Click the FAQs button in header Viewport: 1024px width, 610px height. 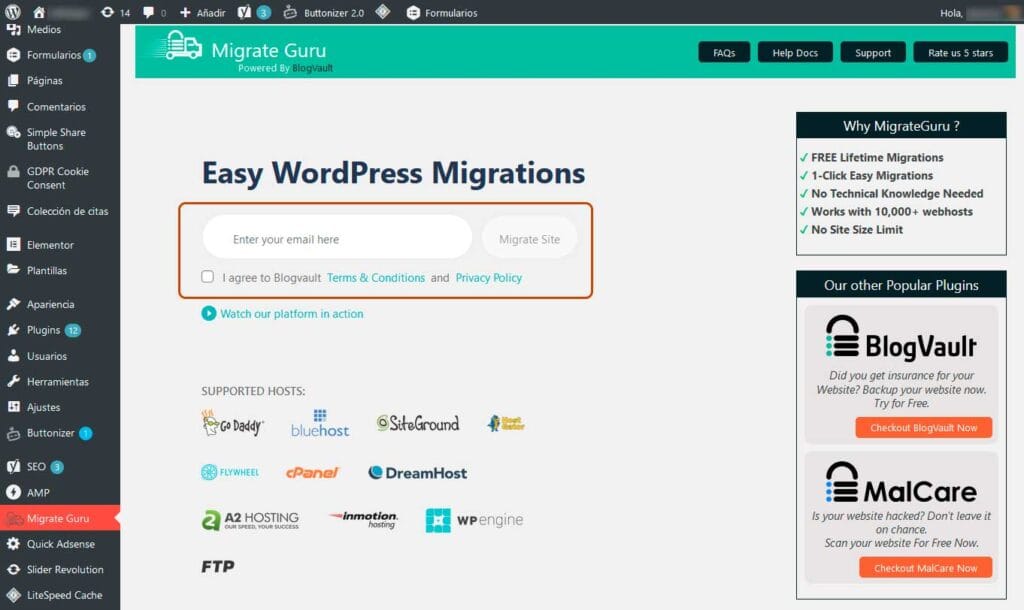724,53
